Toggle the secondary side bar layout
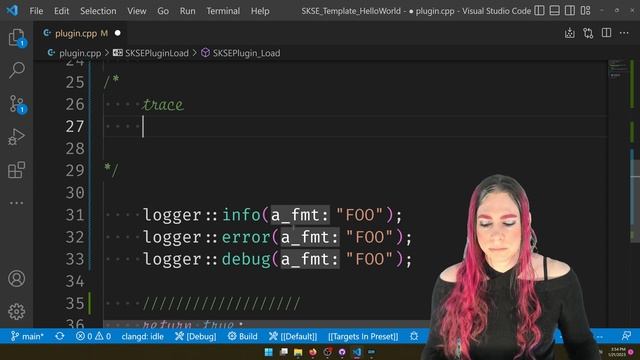Viewport: 640px width, 360px height. pos(570,11)
